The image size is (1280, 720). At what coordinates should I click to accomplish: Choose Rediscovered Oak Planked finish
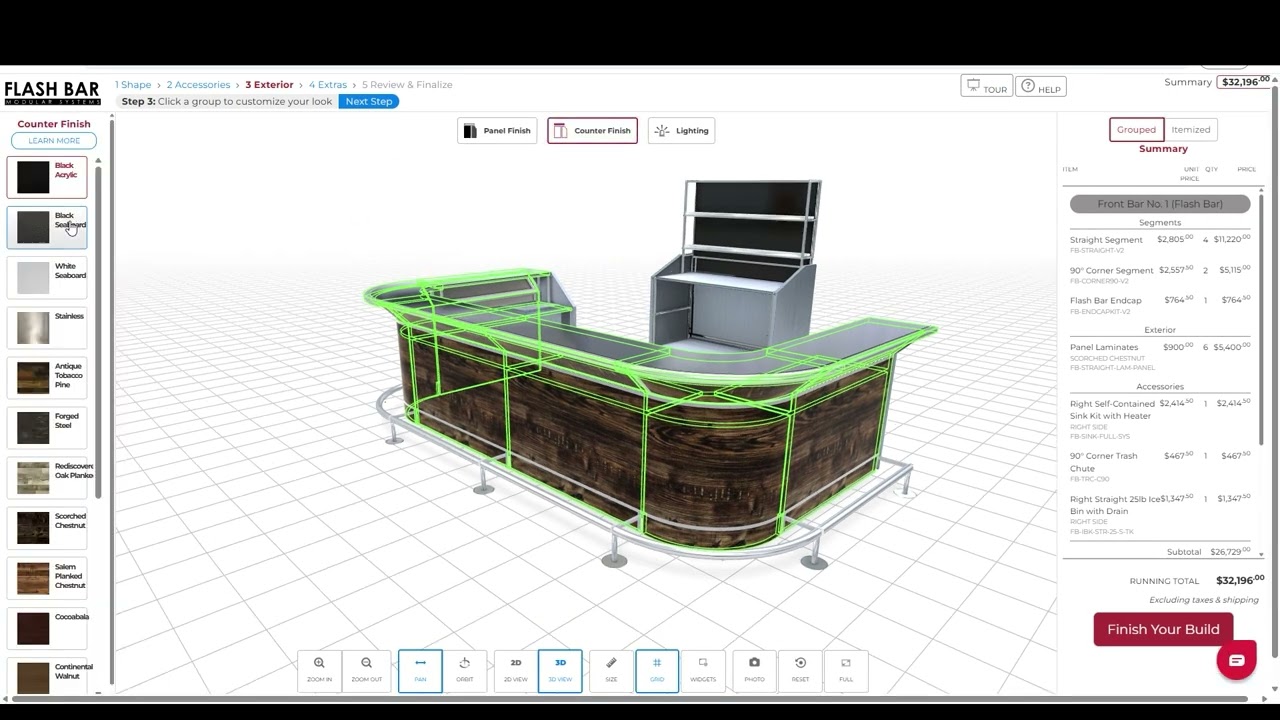(47, 477)
